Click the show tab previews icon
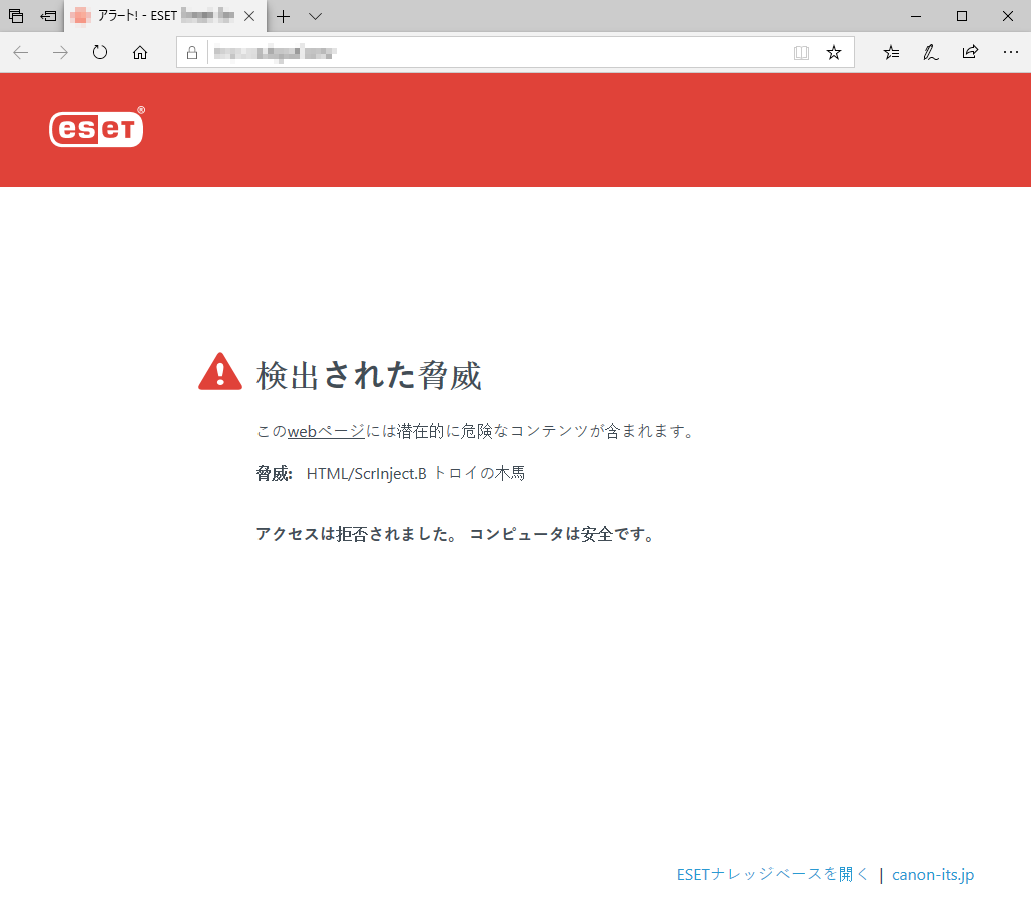This screenshot has width=1031, height=903. pyautogui.click(x=15, y=16)
